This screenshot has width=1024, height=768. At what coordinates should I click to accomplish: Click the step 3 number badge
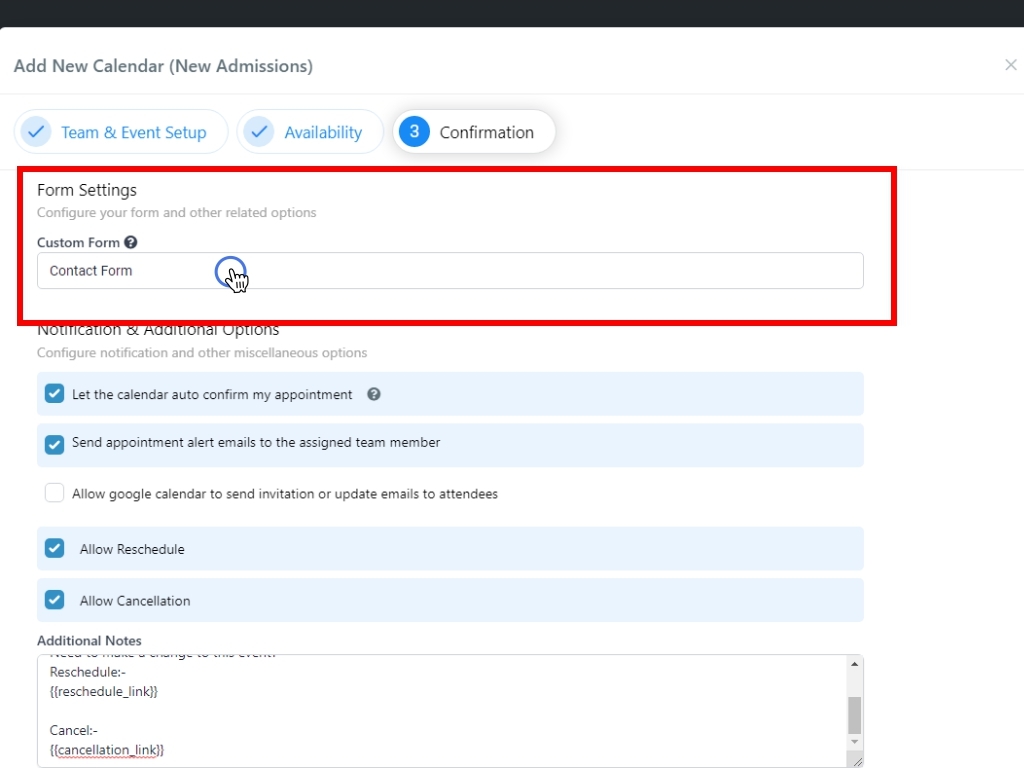[x=414, y=132]
